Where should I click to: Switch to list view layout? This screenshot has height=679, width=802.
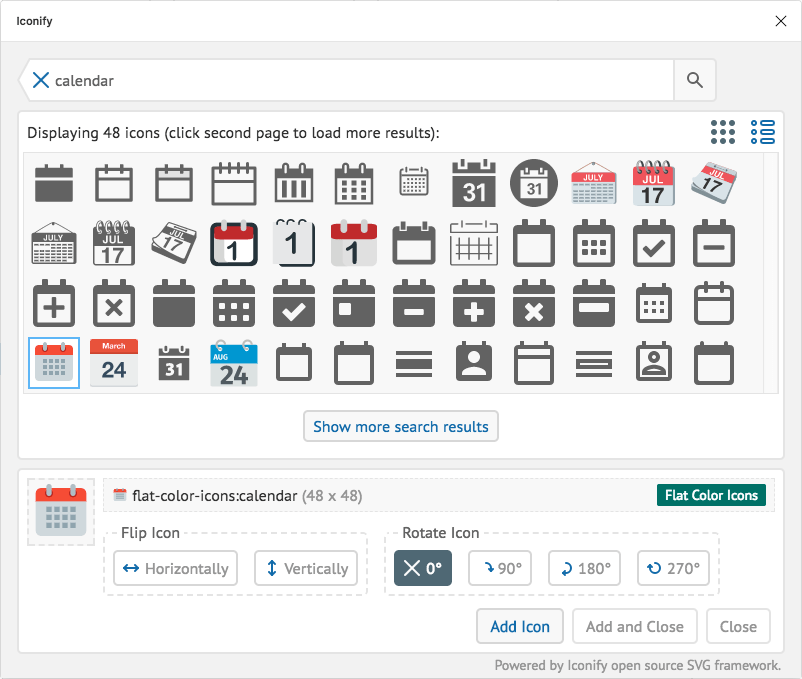(x=763, y=132)
